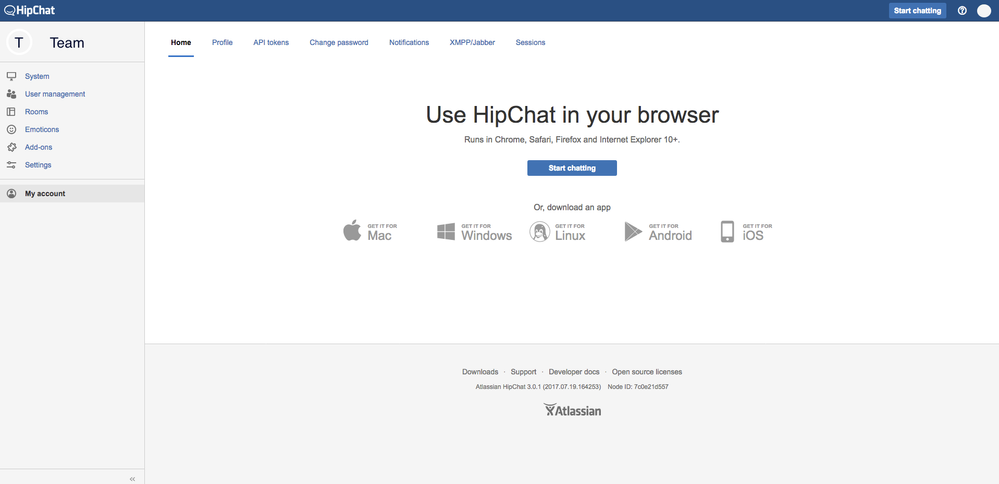This screenshot has height=484, width=999.
Task: Click the Team avatar circle with T
Action: tap(19, 43)
